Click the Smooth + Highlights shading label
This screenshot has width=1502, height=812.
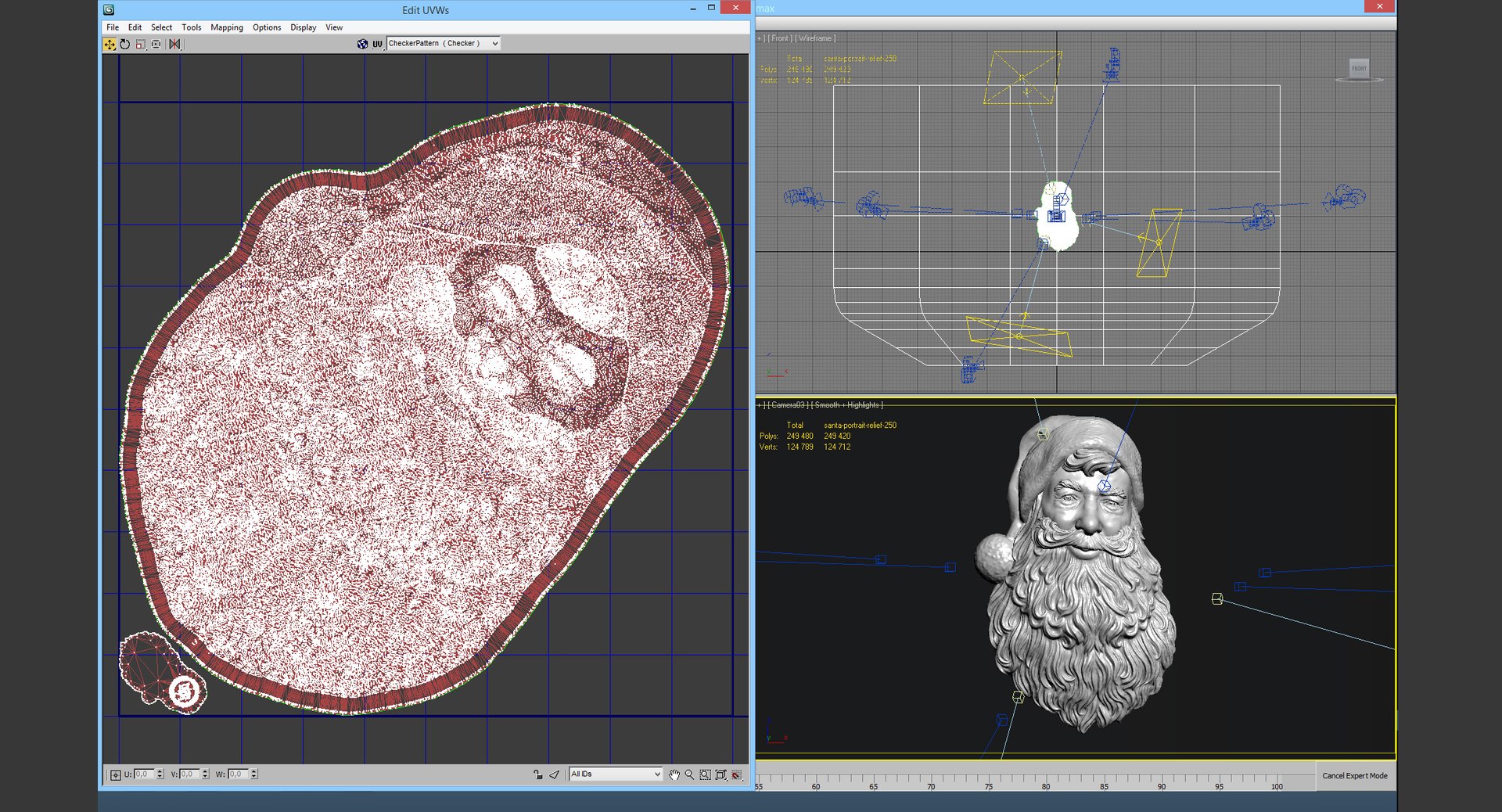[x=848, y=405]
